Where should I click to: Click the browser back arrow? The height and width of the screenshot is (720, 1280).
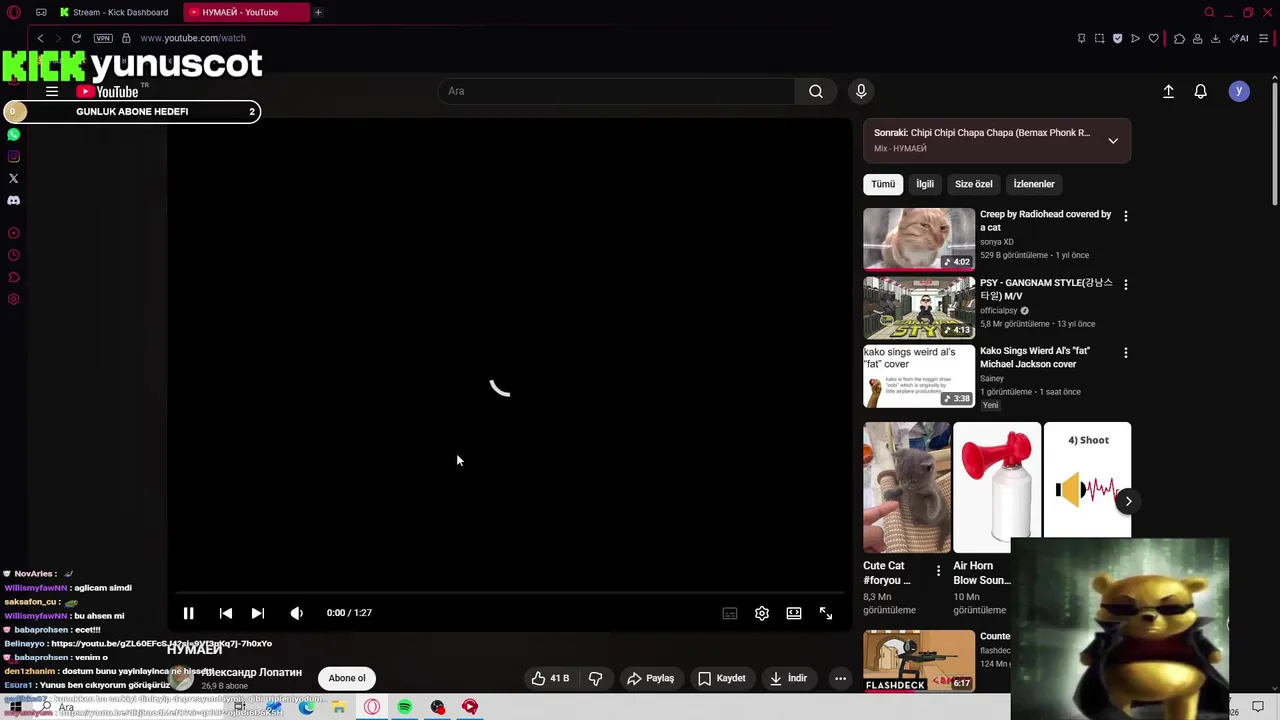coord(40,38)
